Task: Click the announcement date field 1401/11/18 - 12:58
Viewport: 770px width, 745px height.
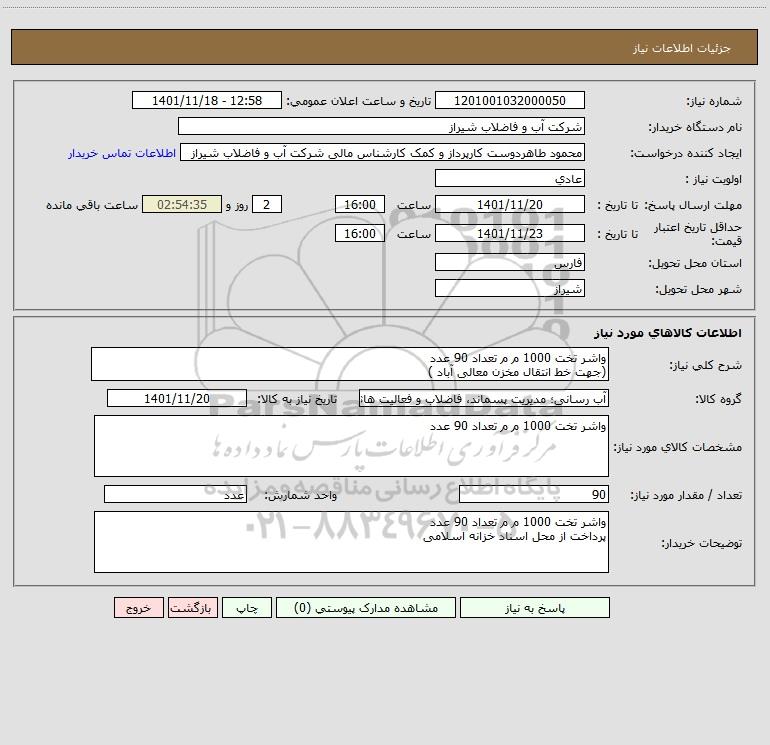Action: coord(207,100)
